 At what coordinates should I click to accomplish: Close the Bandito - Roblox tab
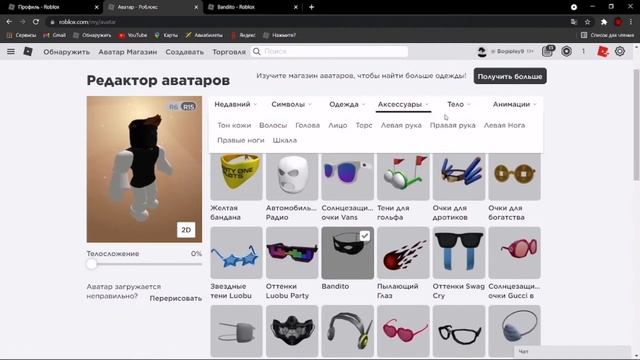296,7
